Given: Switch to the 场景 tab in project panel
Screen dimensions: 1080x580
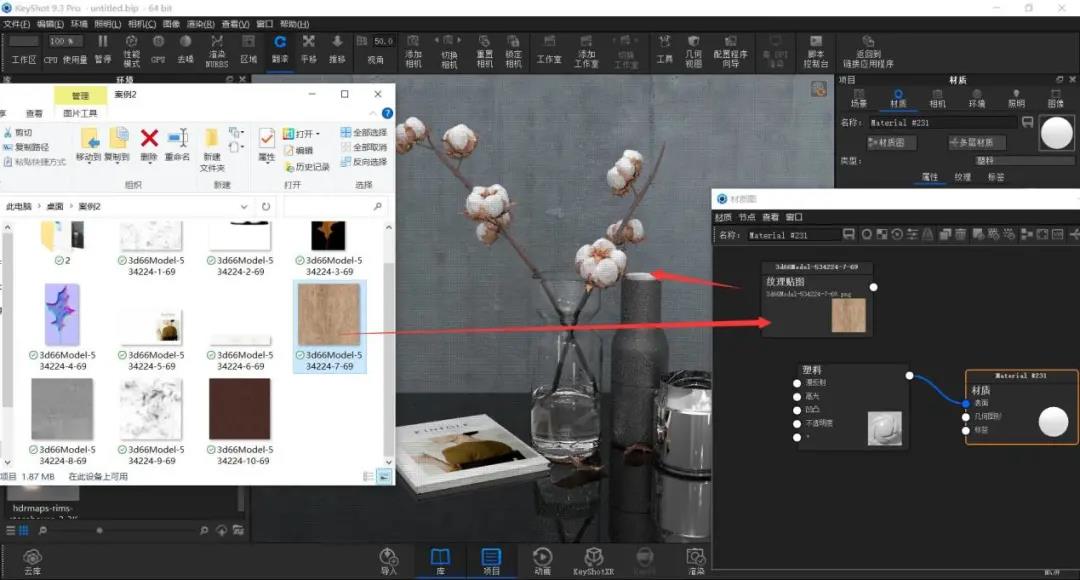Looking at the screenshot, I should 859,98.
